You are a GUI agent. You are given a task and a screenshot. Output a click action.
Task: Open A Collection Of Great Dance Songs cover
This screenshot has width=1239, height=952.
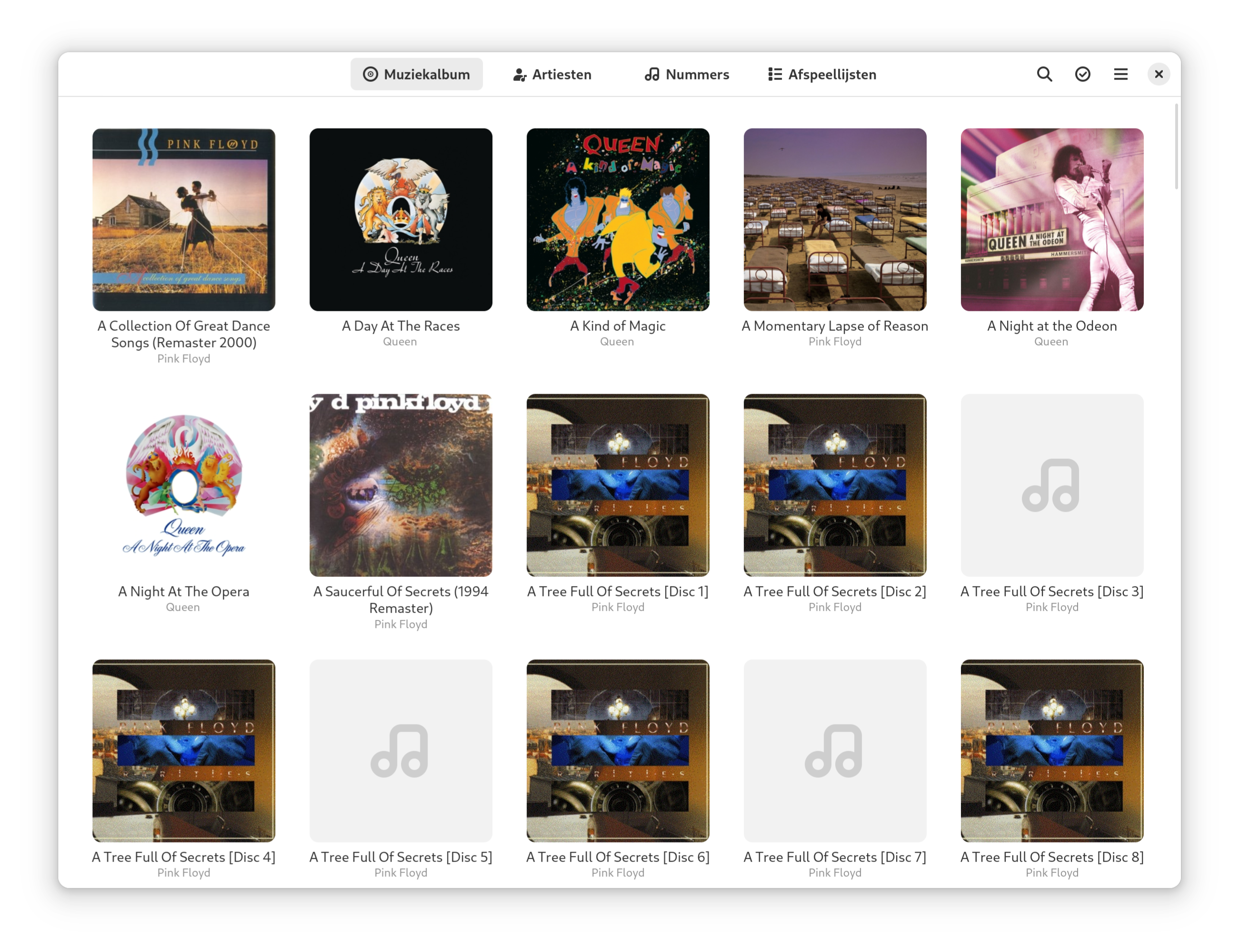(184, 219)
